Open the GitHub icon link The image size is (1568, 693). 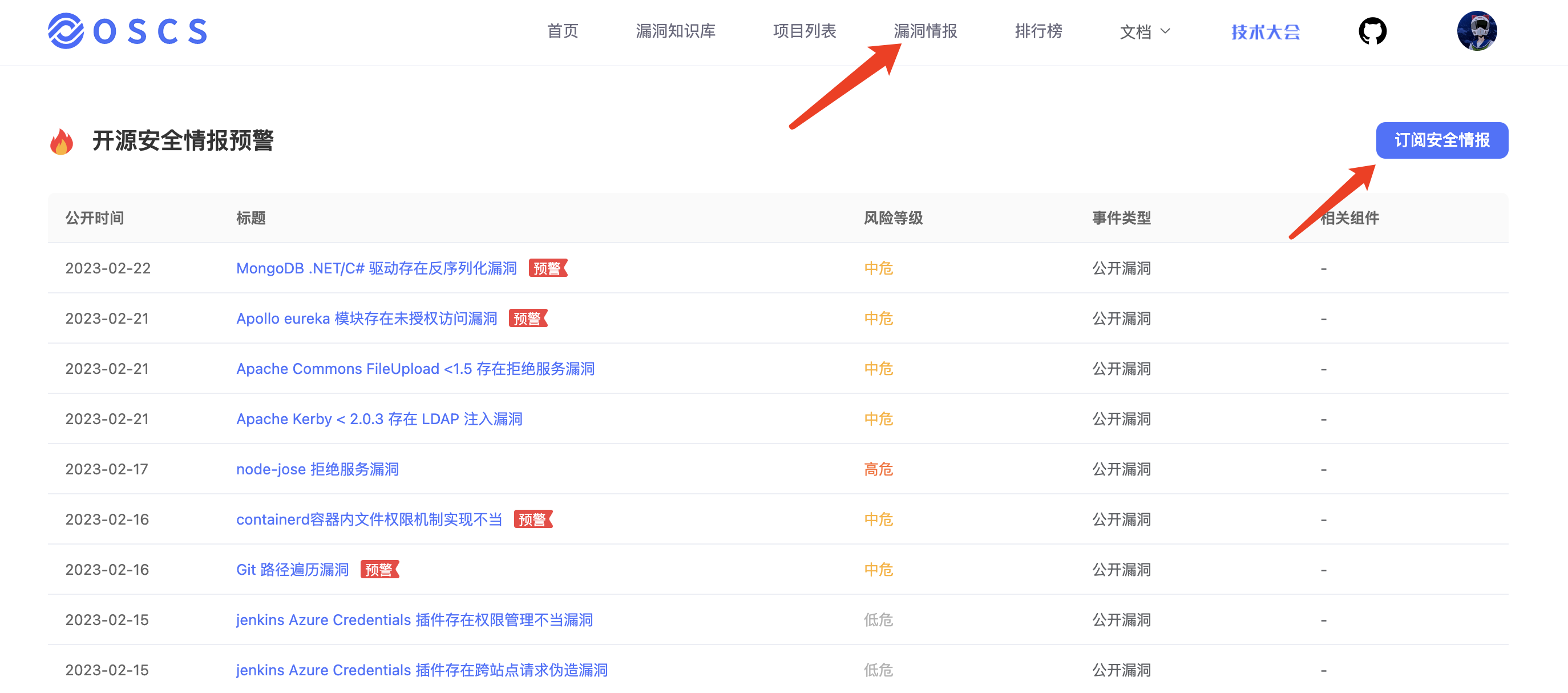coord(1372,31)
